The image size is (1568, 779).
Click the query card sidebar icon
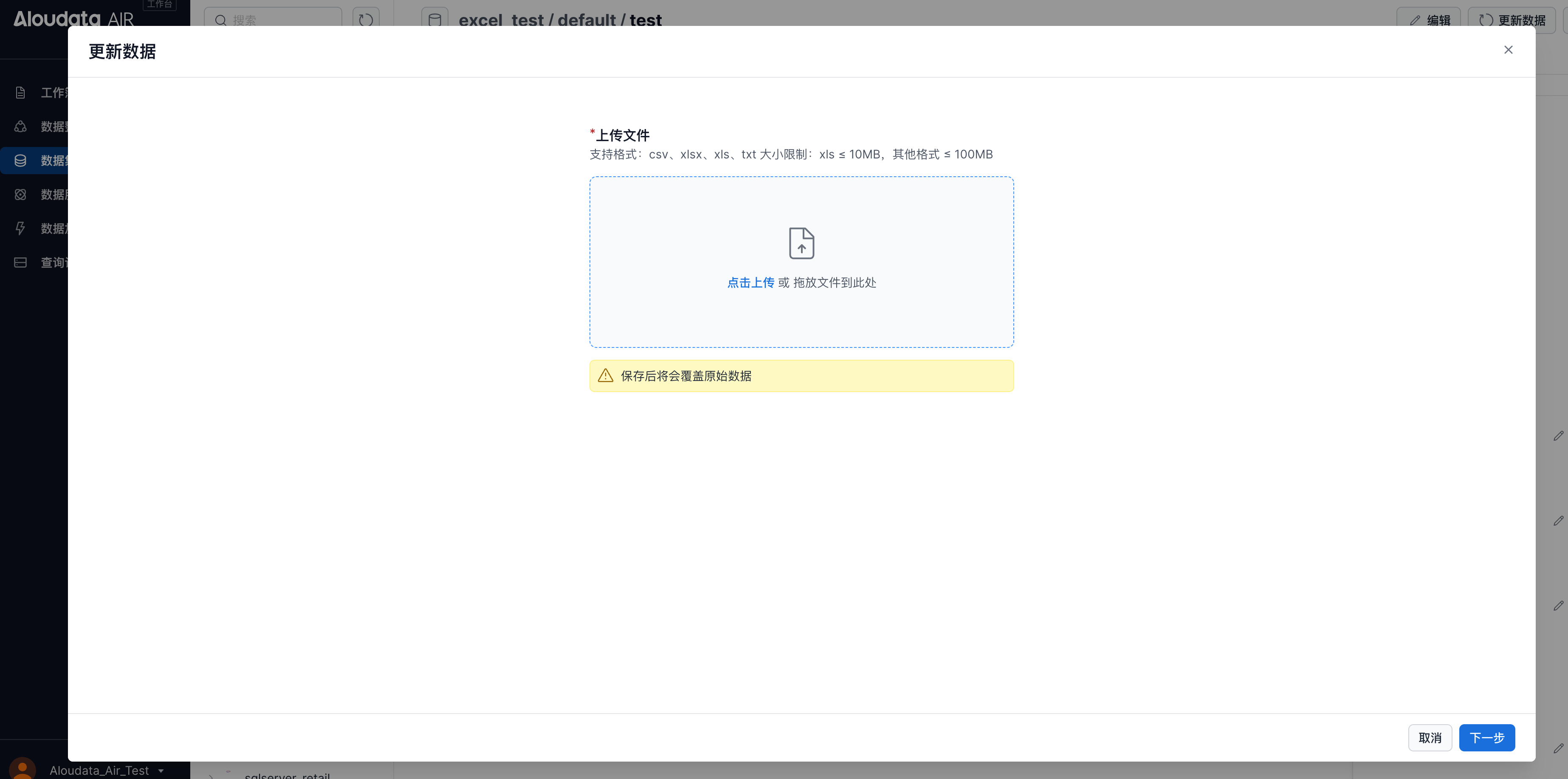pos(20,262)
